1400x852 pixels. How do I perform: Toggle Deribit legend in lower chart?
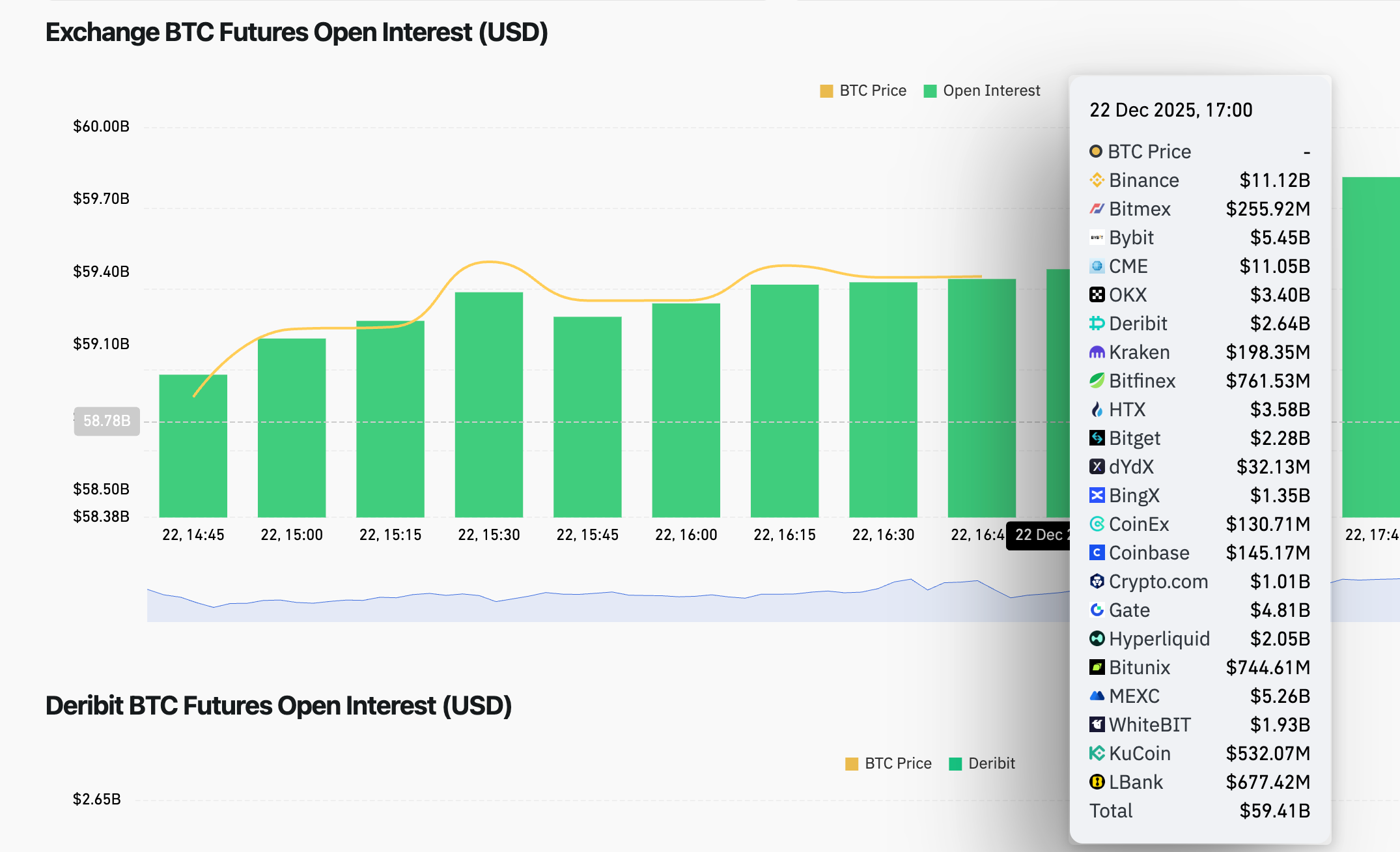(x=990, y=763)
